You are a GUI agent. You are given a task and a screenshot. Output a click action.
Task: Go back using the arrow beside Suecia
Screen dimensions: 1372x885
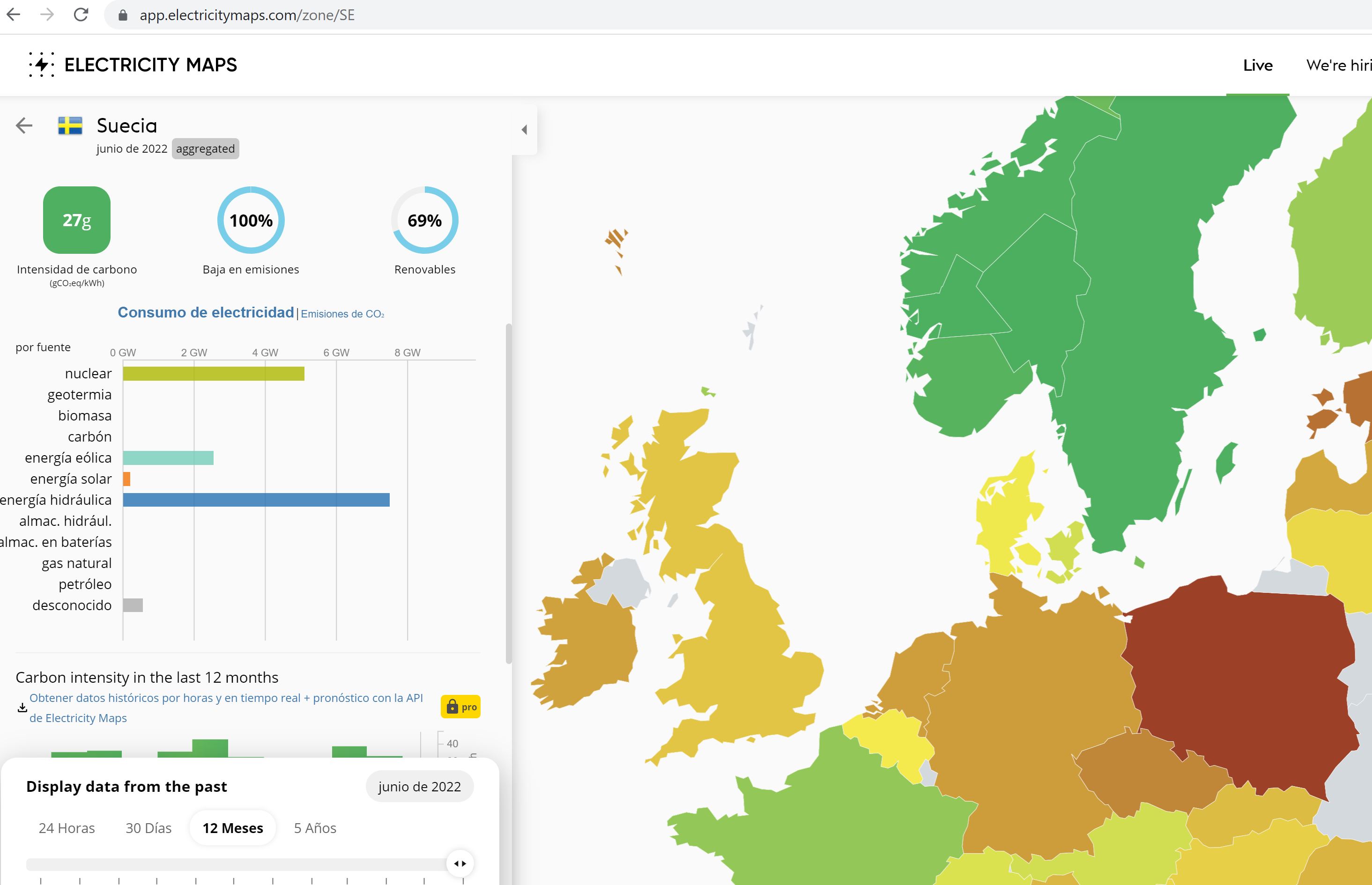pos(24,125)
